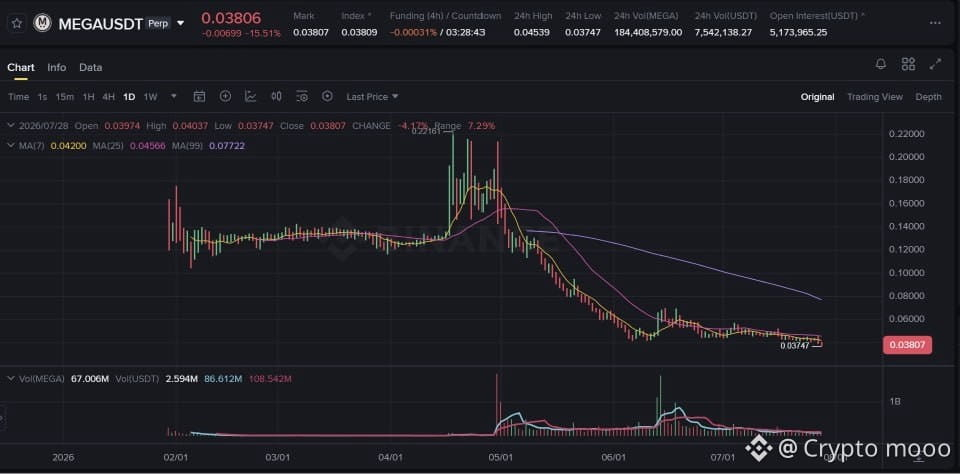960x474 pixels.
Task: Open the price alert bell icon
Action: (x=881, y=64)
